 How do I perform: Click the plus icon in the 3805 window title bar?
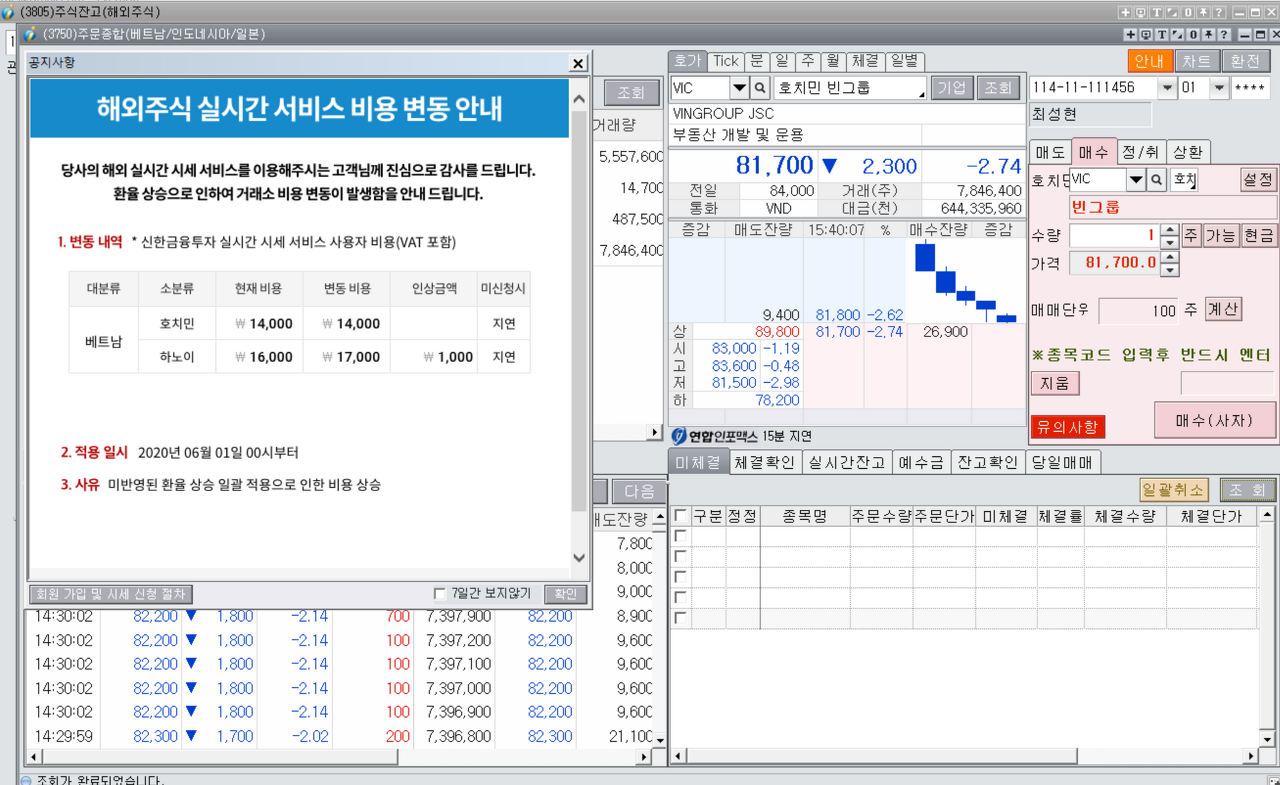(x=1125, y=12)
